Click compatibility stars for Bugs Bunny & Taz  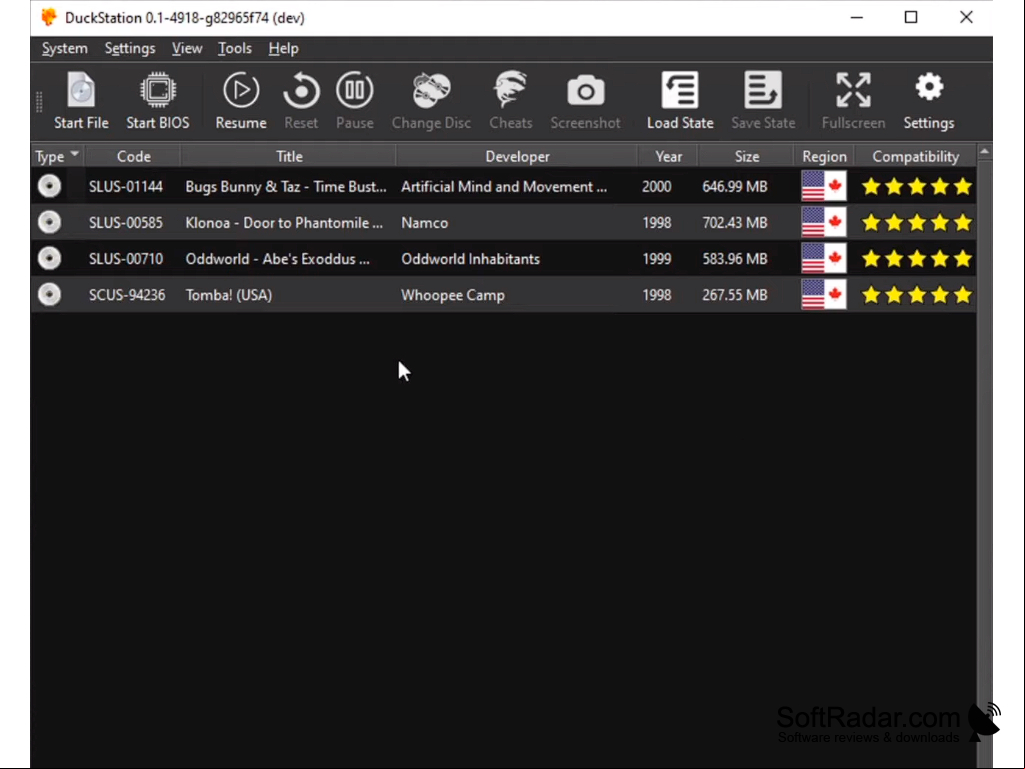click(x=916, y=187)
